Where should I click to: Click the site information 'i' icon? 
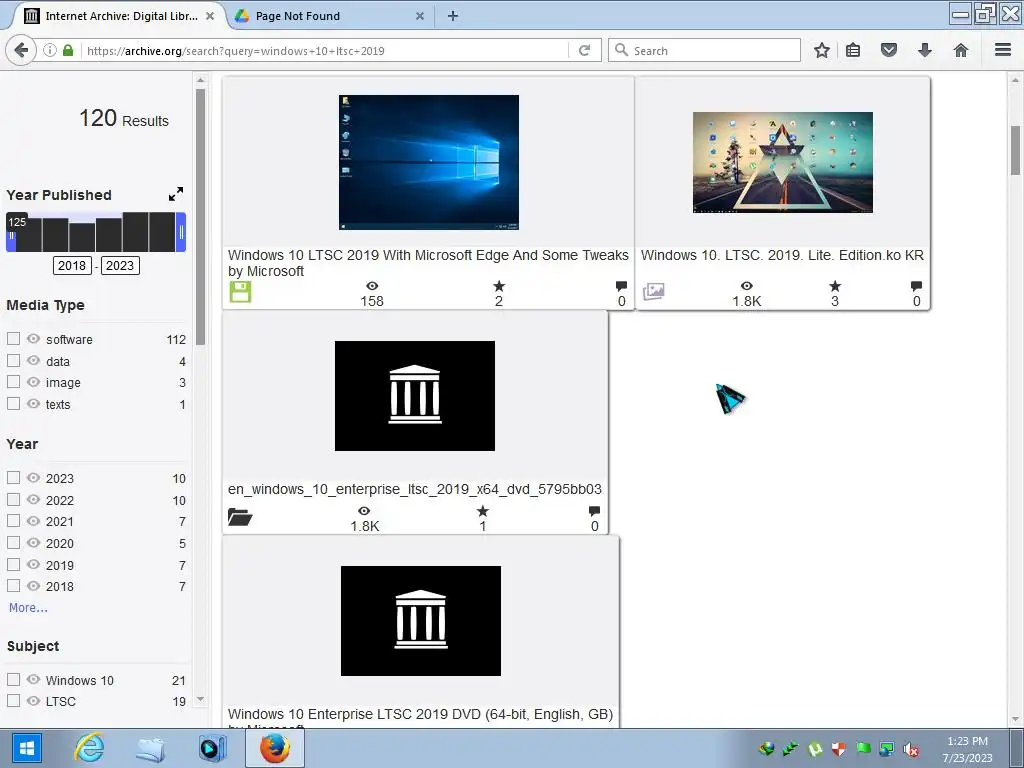coord(50,50)
